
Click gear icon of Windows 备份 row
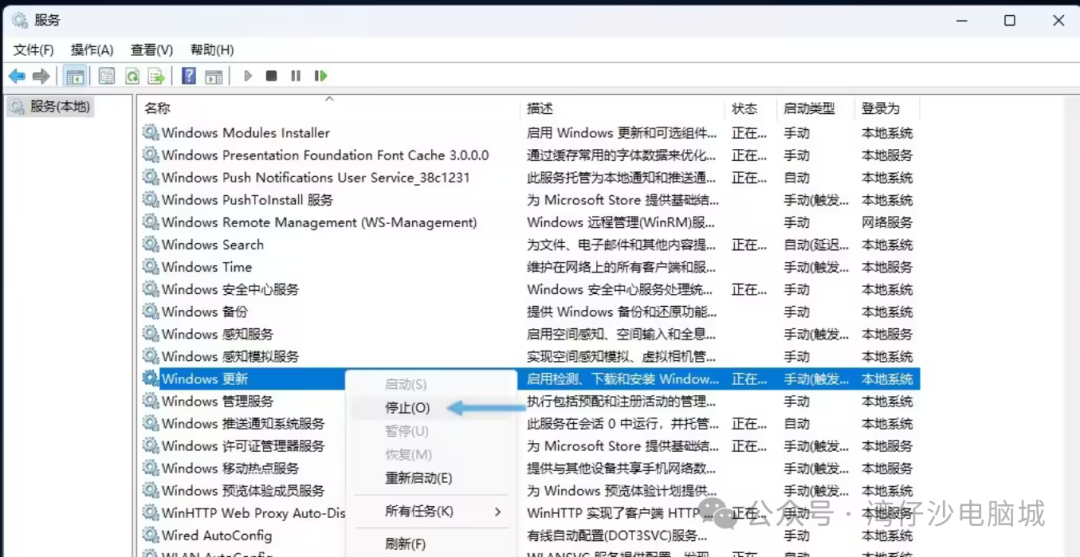[150, 311]
